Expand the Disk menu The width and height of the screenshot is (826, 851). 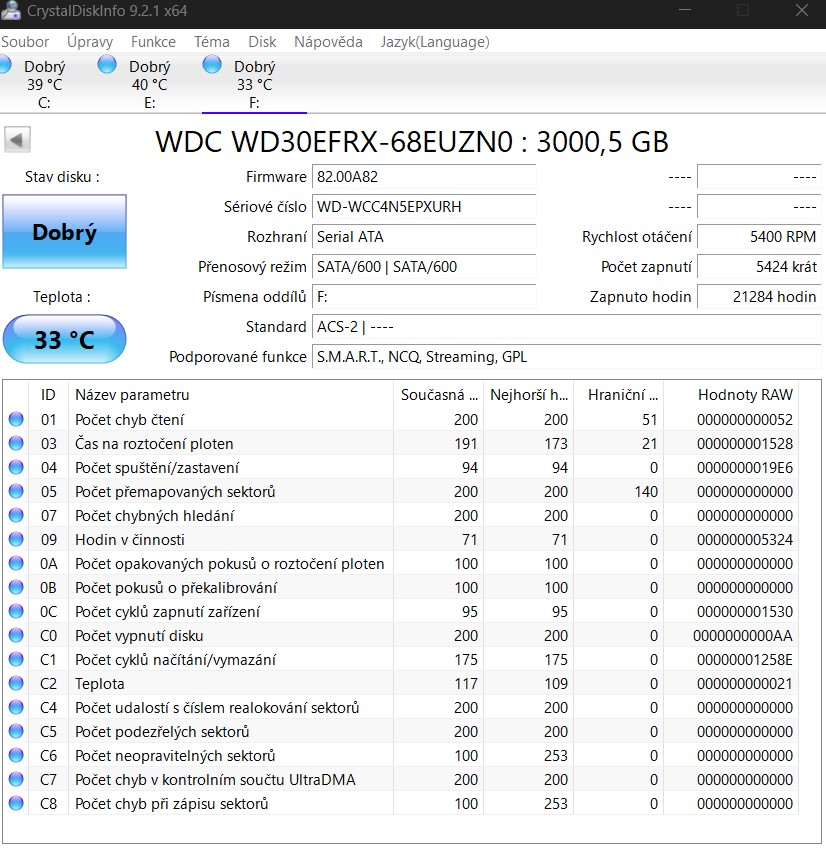[x=262, y=42]
